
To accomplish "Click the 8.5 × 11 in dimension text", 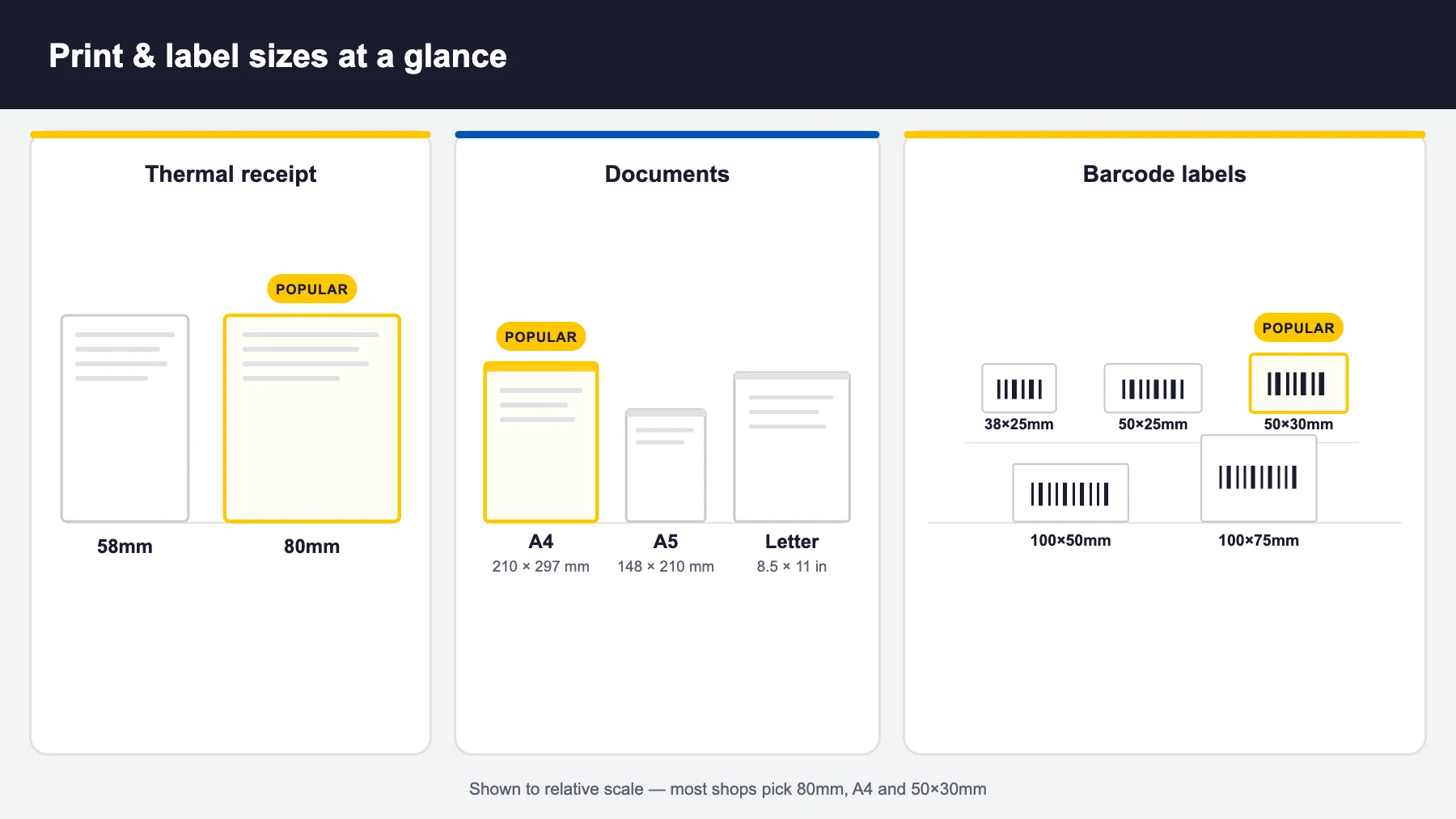I will (x=792, y=566).
